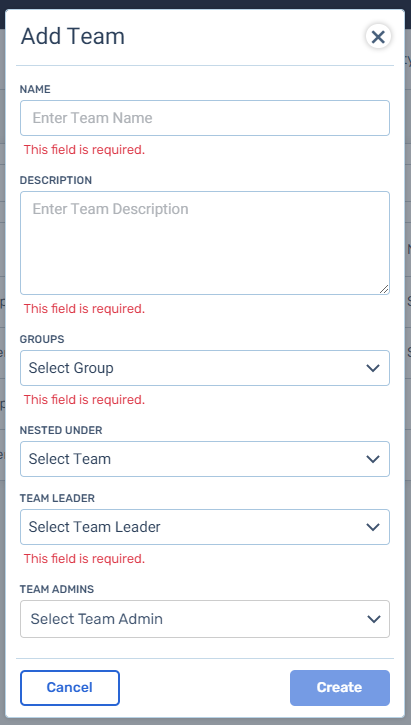Click the chevron arrow in Groups field
411x725 pixels.
(373, 368)
